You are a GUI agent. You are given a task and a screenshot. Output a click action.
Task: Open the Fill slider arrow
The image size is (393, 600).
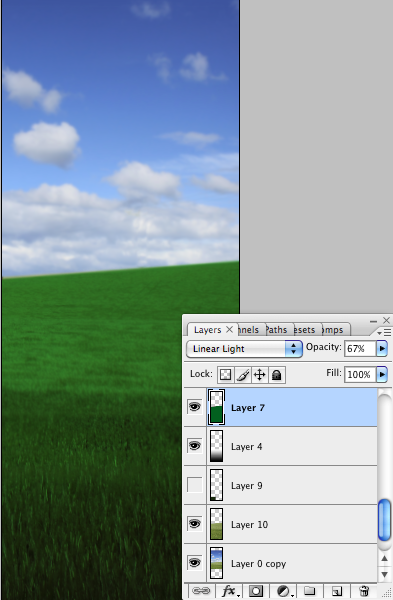(382, 374)
